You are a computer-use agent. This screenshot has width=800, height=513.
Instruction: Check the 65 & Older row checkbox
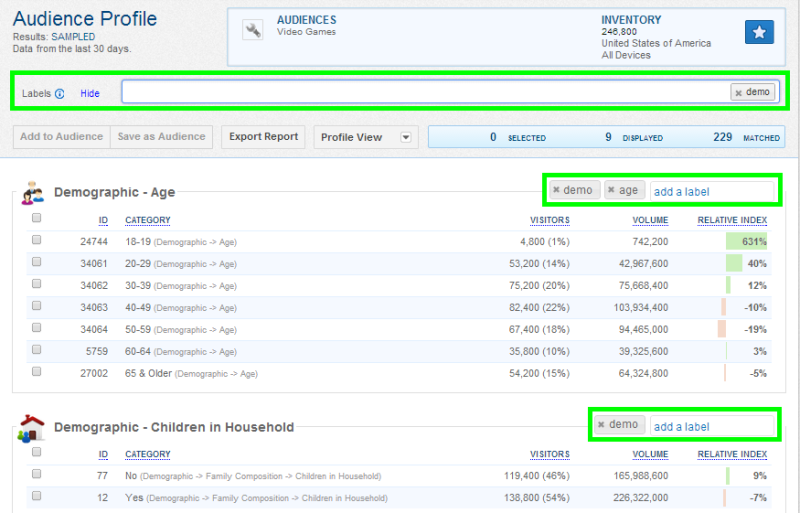pyautogui.click(x=36, y=371)
